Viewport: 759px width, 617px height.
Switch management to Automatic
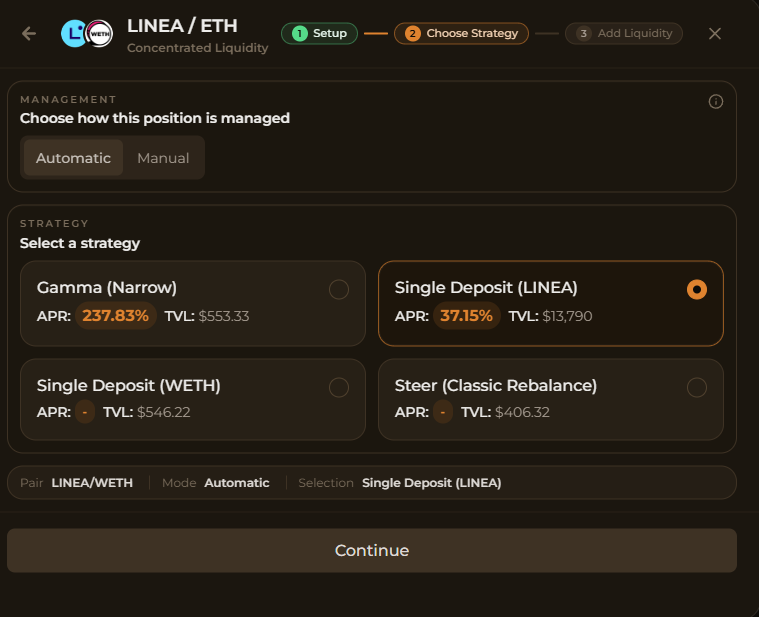(x=74, y=158)
